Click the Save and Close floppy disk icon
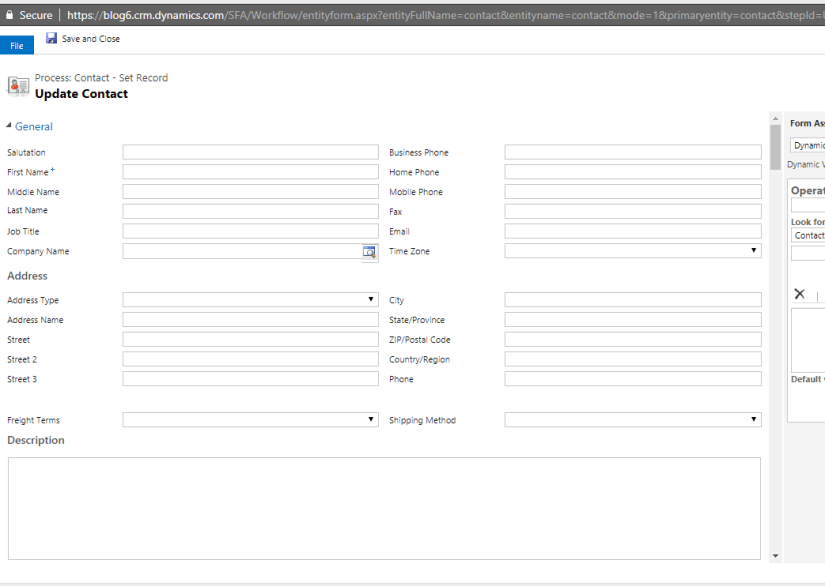This screenshot has height=586, width=825. [x=51, y=39]
